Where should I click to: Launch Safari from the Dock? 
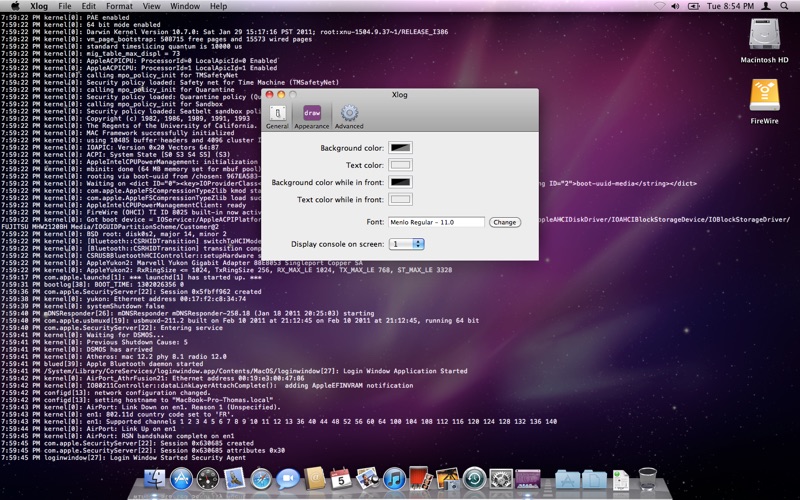(x=261, y=479)
